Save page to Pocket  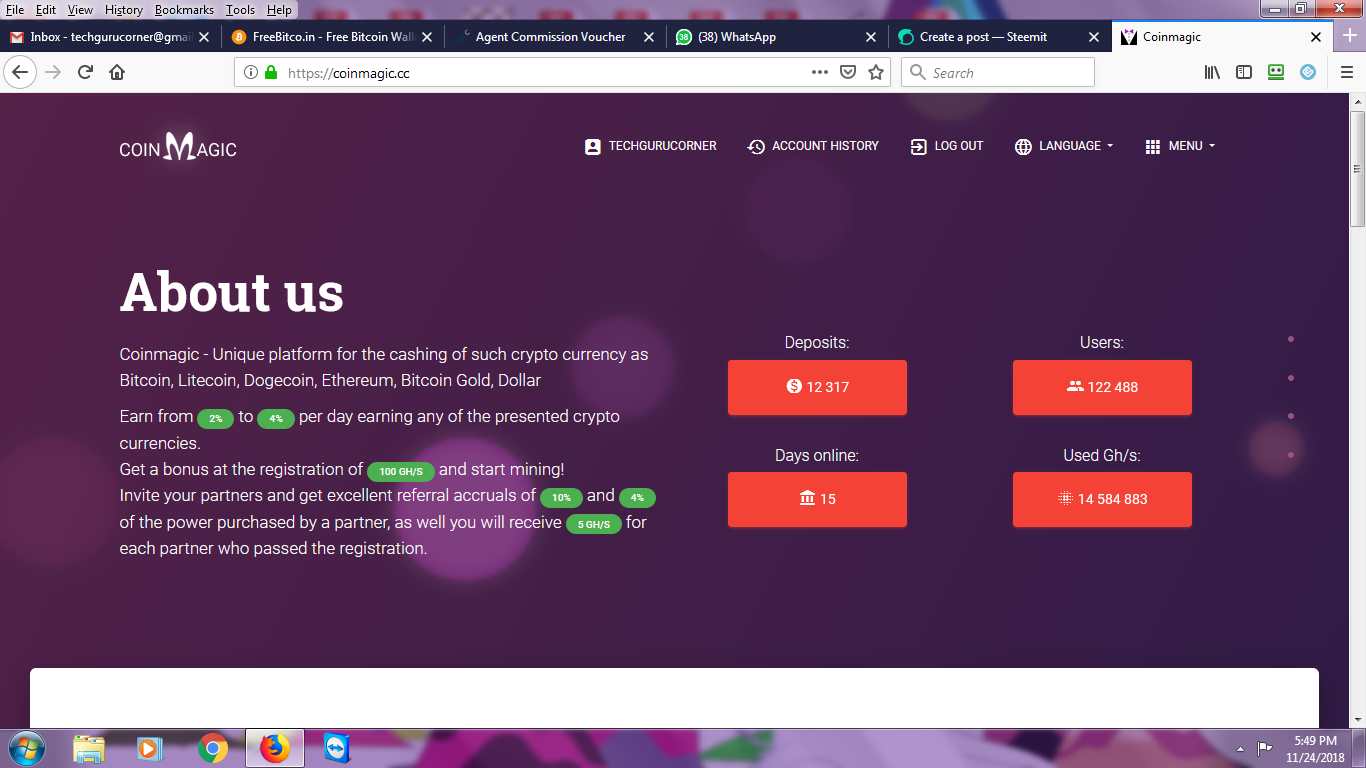[x=848, y=72]
